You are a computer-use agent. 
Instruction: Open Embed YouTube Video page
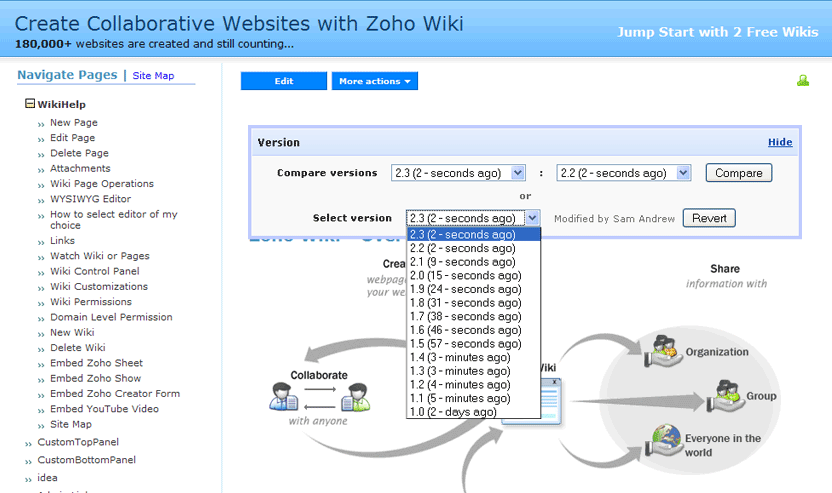(x=104, y=410)
